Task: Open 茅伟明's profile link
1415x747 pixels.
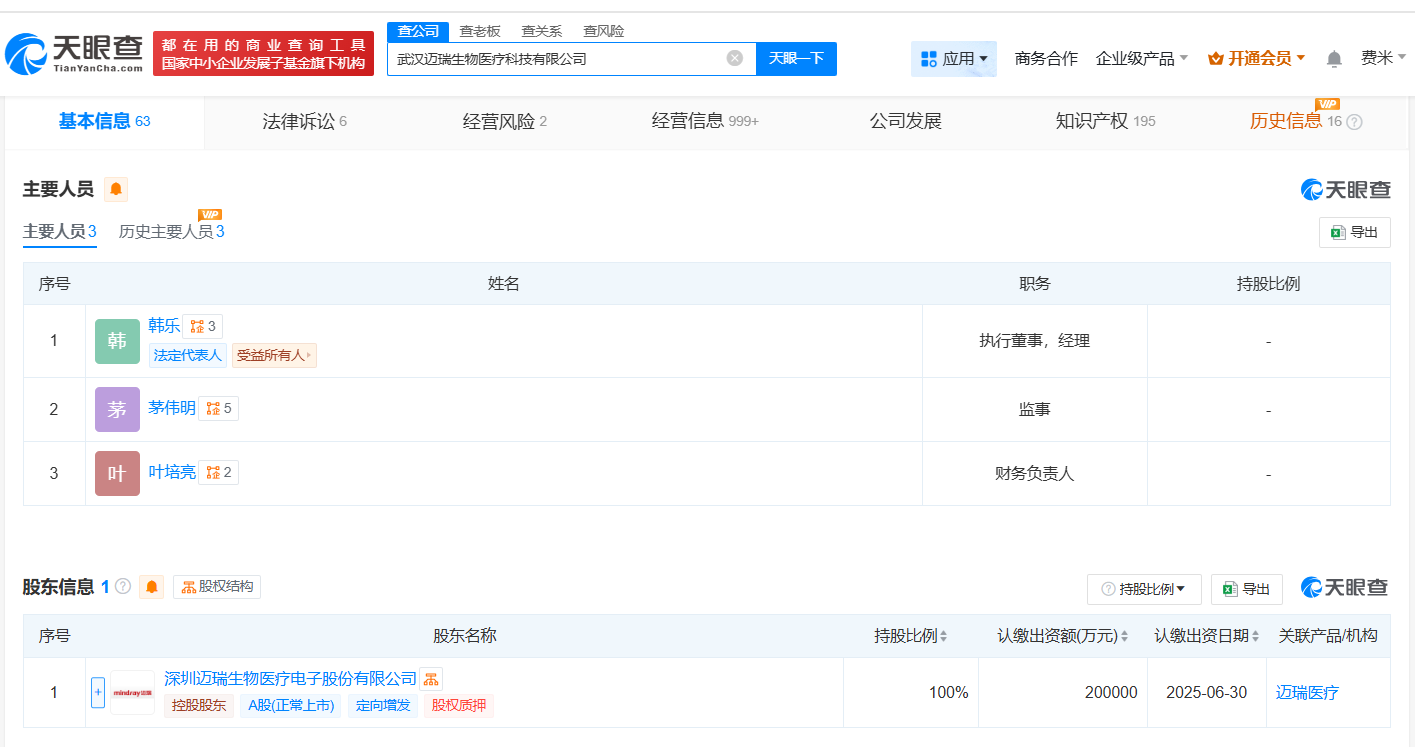Action: [172, 407]
